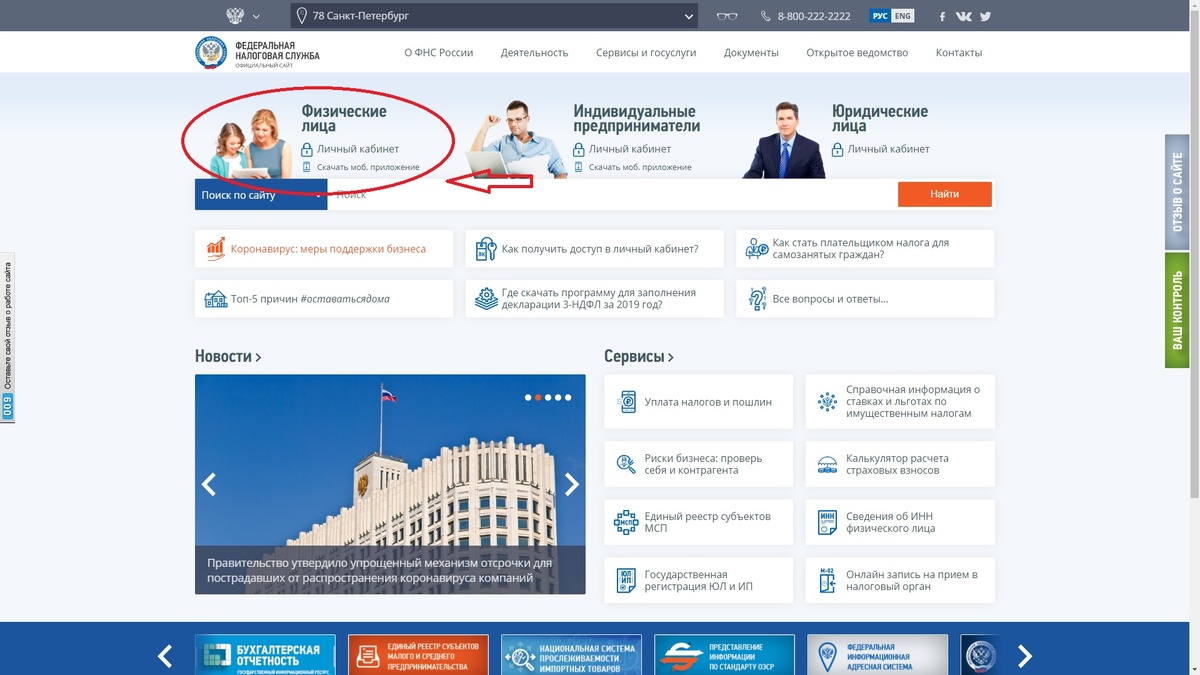
Task: Open the region selector 78 Санкт-Петербург
Action: (494, 16)
